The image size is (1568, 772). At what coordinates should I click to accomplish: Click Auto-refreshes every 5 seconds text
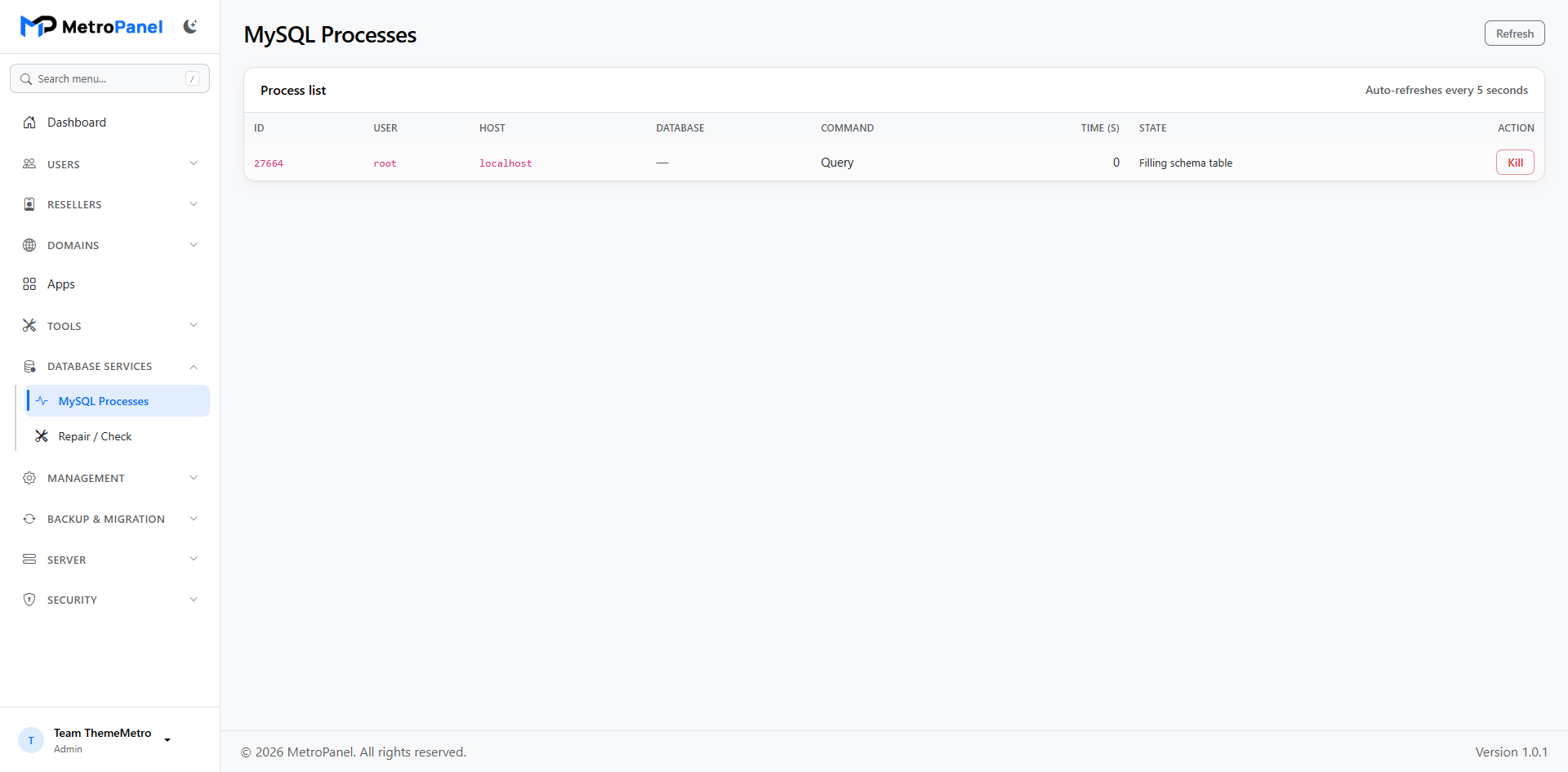(x=1446, y=91)
